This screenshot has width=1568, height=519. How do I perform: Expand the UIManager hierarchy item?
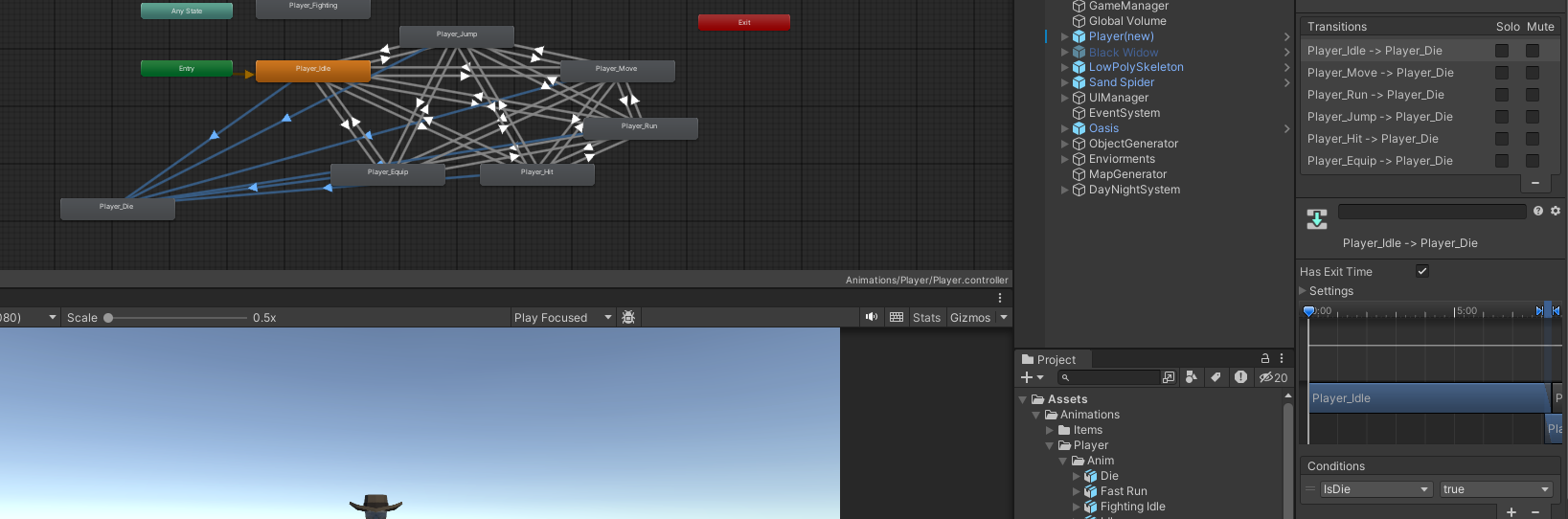click(x=1064, y=98)
